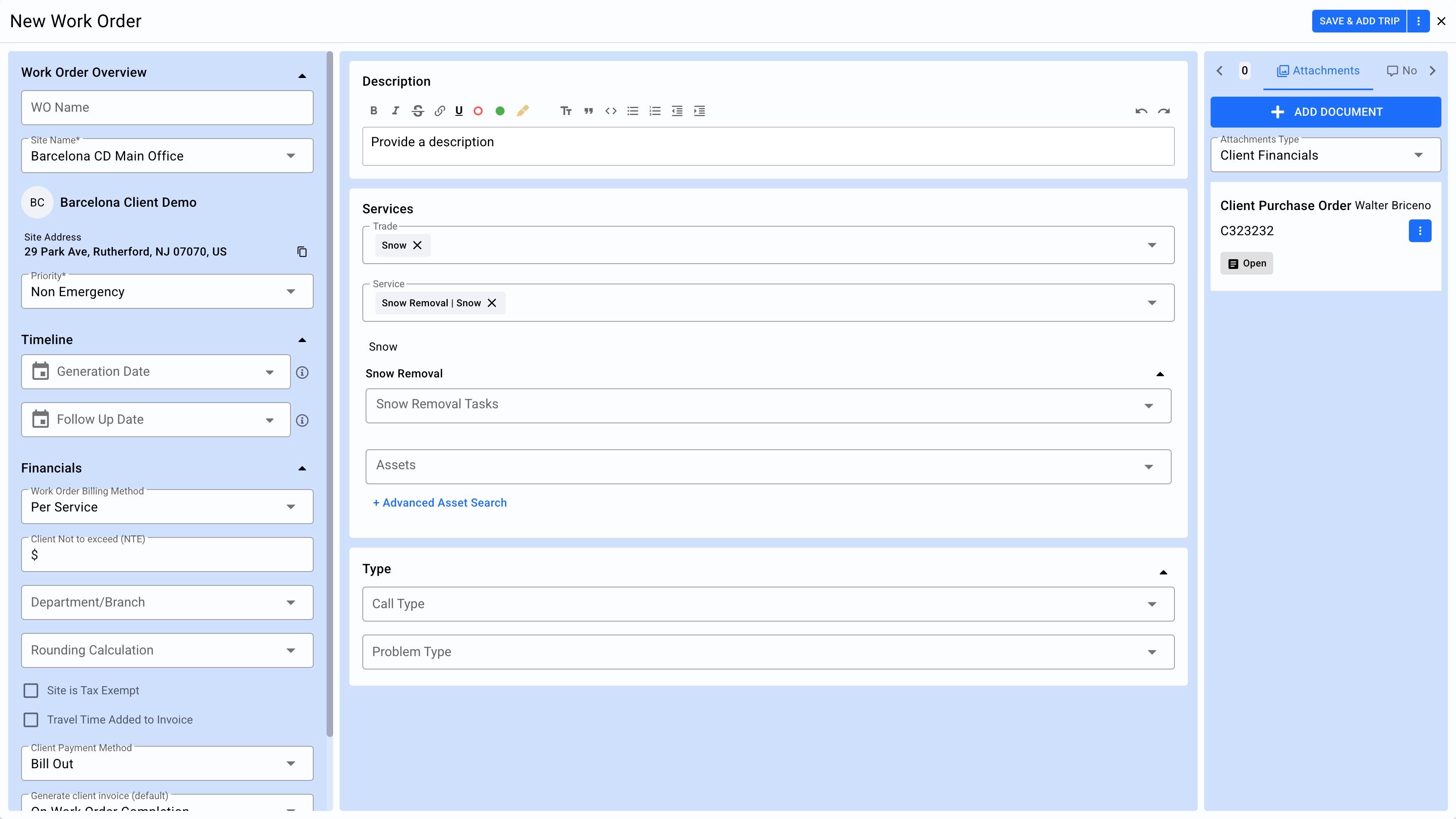
Task: Insert a numbered list in description
Action: click(x=654, y=111)
